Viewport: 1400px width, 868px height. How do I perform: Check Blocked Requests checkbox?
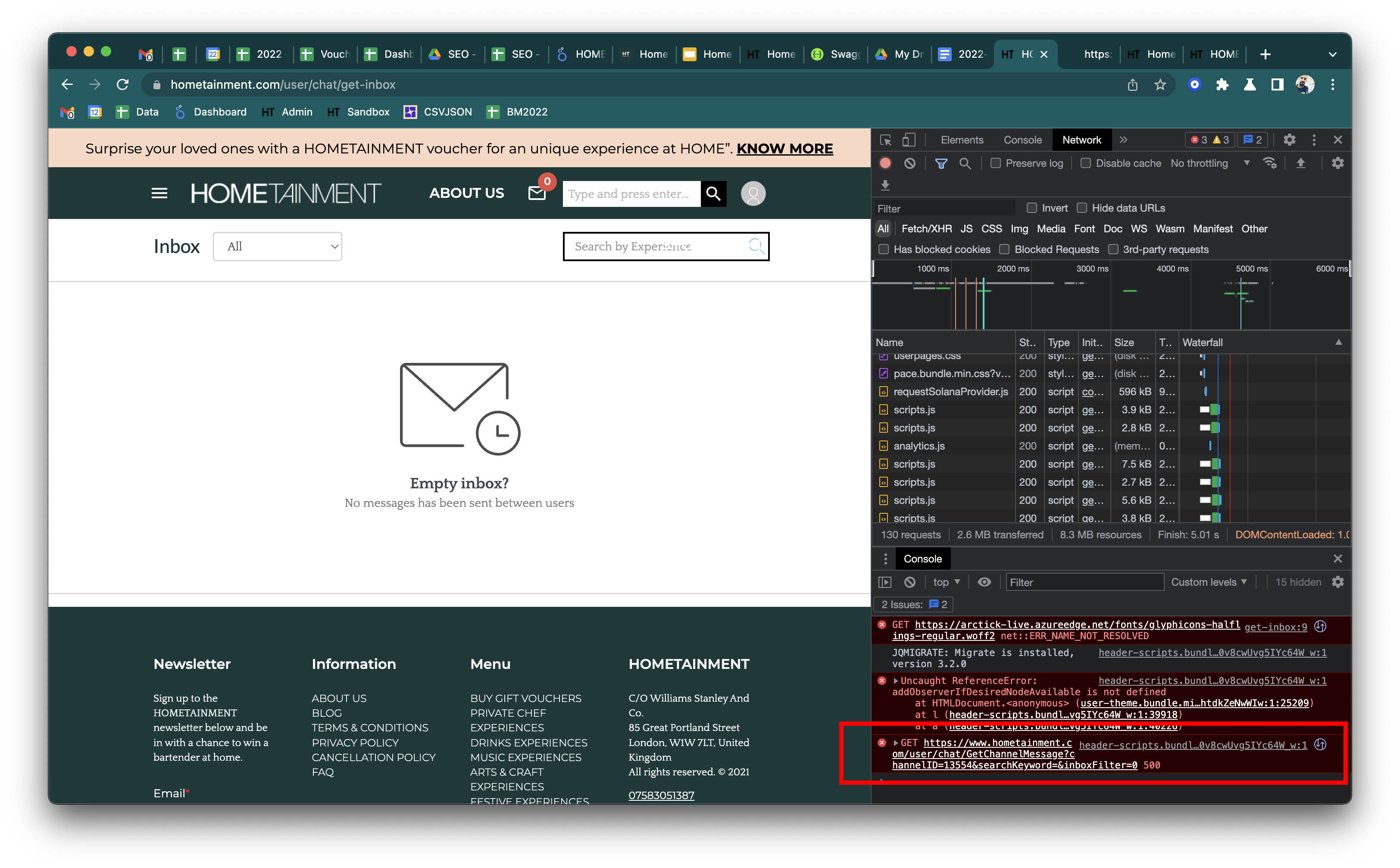pyautogui.click(x=1004, y=249)
